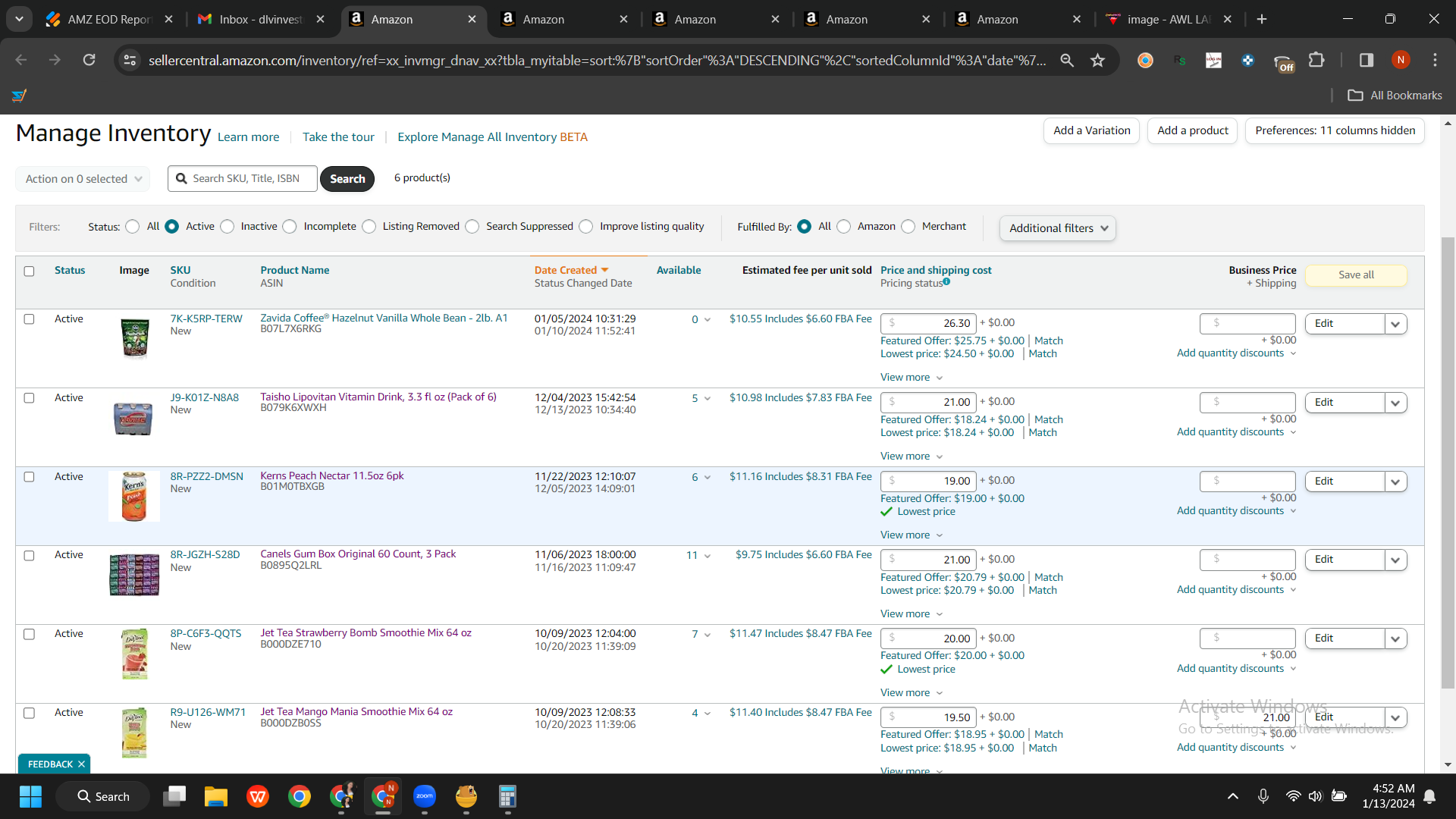Switch to the AMZ EOD Report tab
Screen dimensions: 1456x819
(110, 19)
